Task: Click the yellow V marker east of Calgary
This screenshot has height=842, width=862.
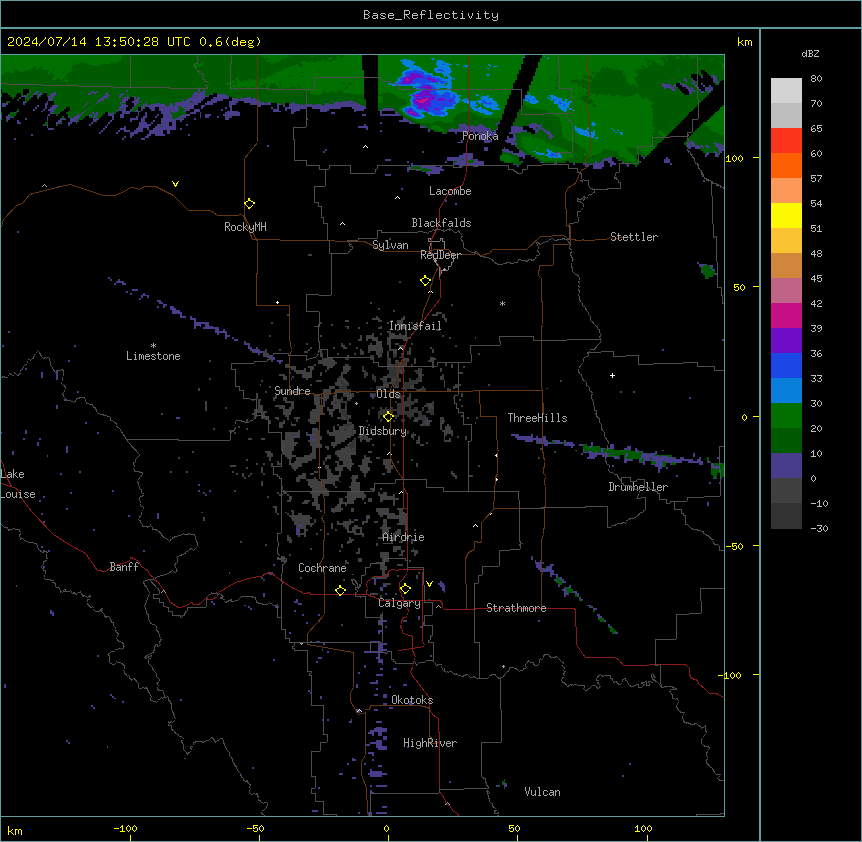Action: pos(429,584)
